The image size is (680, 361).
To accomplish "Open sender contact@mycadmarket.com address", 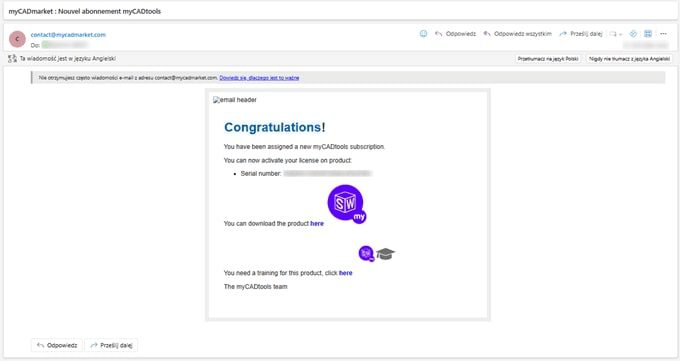I will tap(68, 35).
